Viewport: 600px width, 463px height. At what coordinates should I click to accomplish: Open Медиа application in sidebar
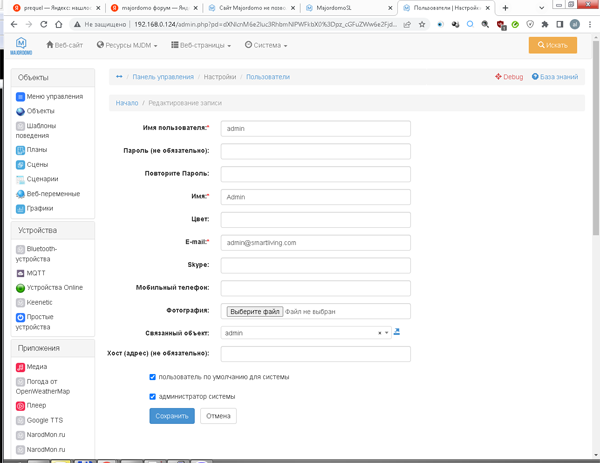coord(37,366)
